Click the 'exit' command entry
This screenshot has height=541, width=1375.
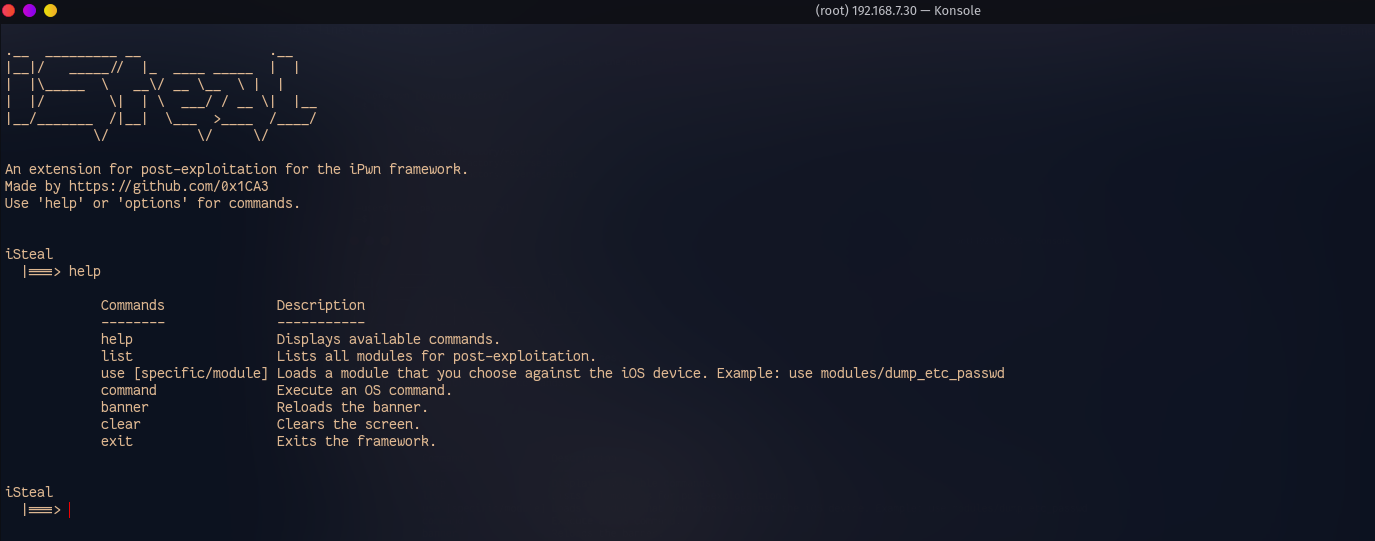point(117,441)
